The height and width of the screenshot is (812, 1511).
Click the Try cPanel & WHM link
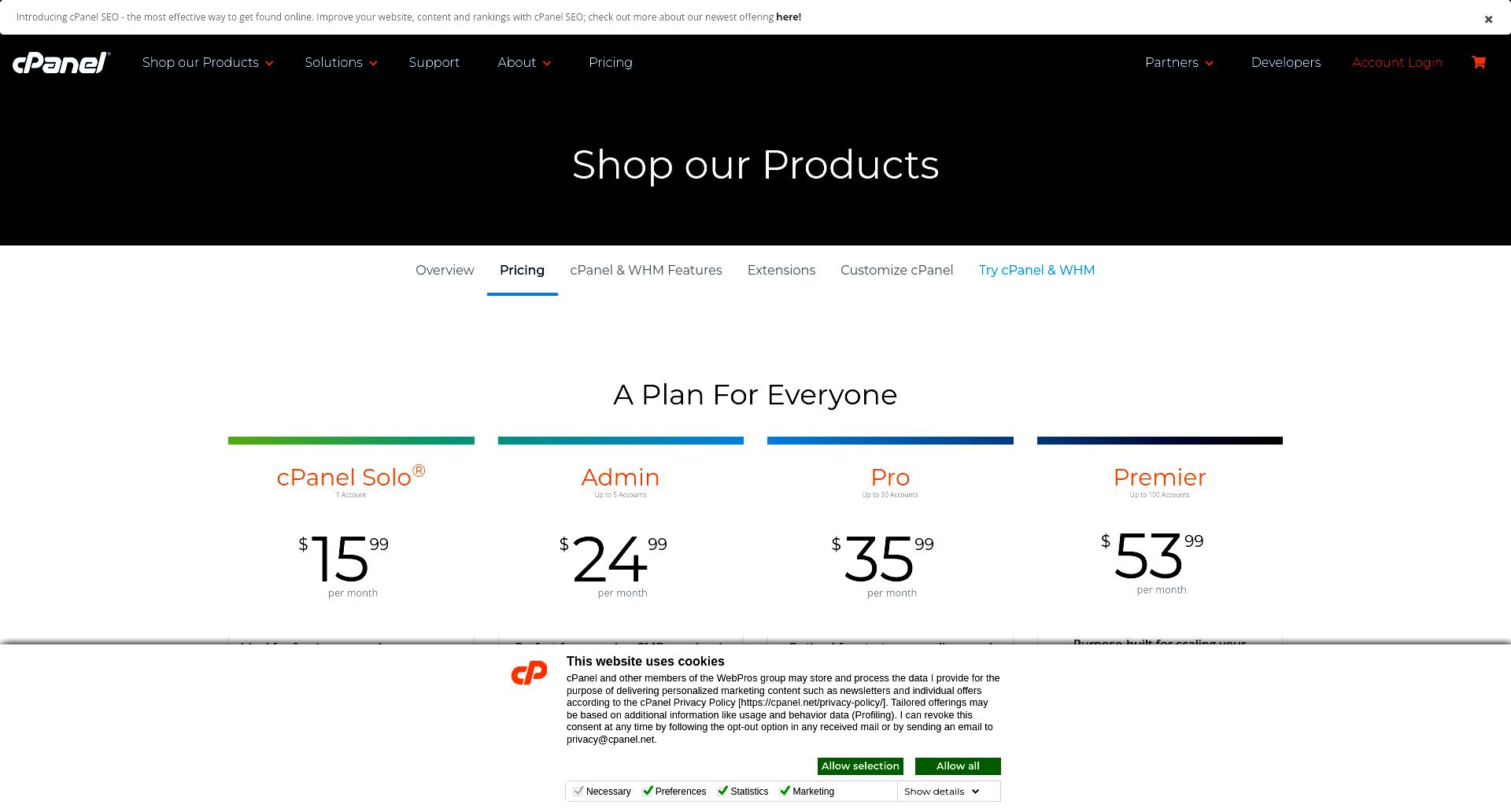point(1036,270)
